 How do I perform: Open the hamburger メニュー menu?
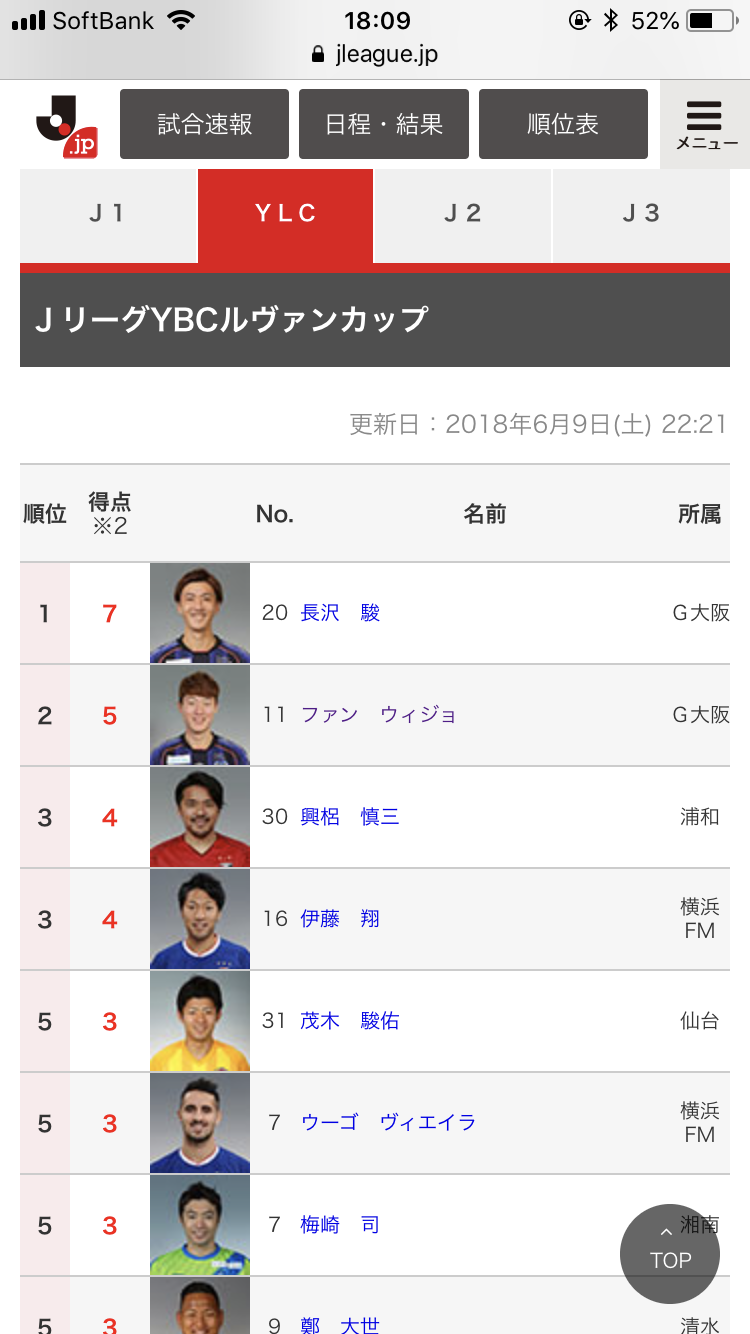705,124
